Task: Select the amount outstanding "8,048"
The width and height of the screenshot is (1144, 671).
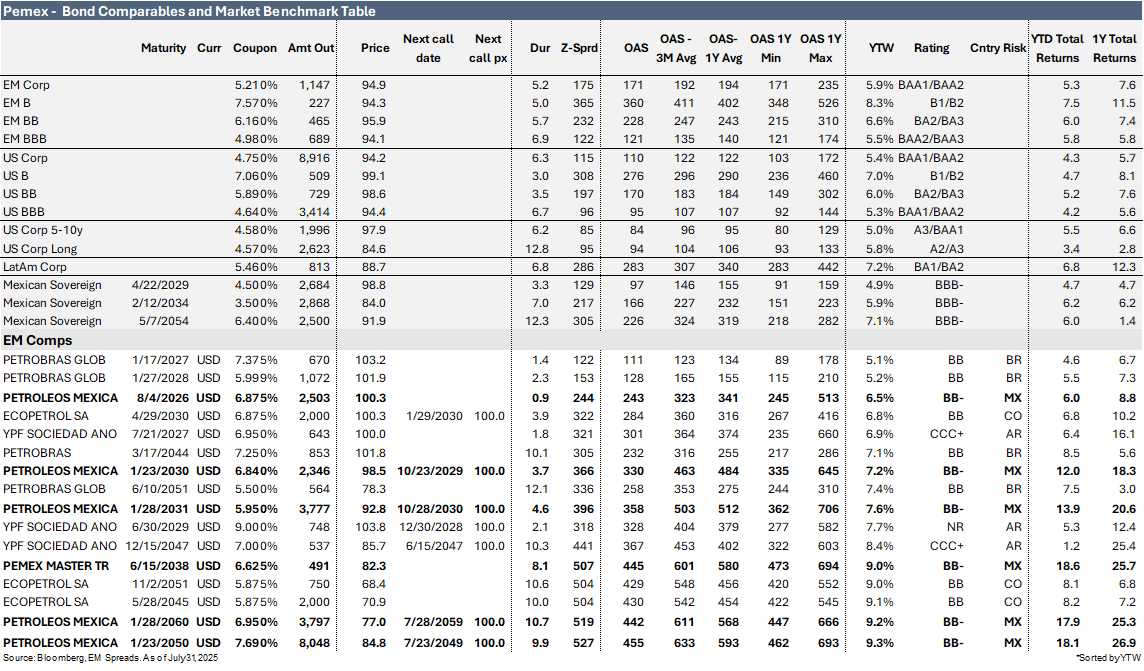Action: pyautogui.click(x=314, y=643)
